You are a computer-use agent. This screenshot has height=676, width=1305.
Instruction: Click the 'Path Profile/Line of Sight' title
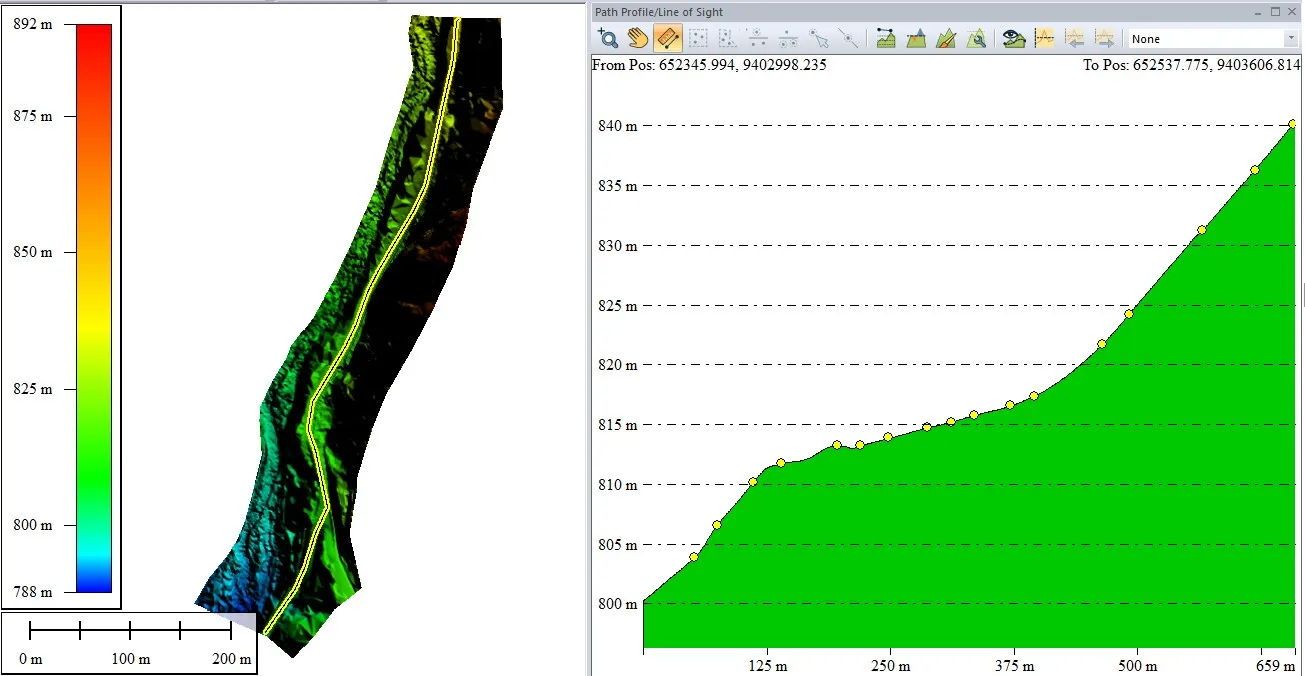coord(659,12)
